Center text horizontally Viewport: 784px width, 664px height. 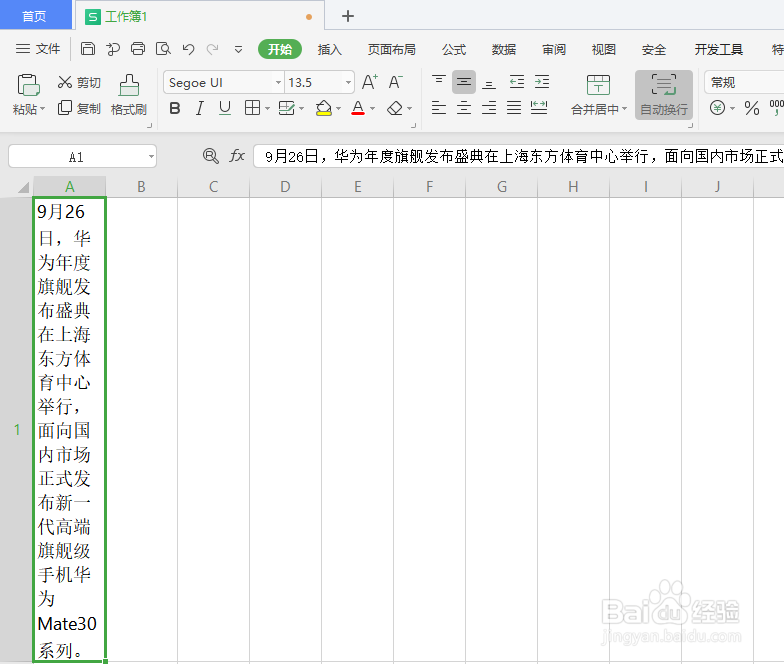[x=464, y=108]
